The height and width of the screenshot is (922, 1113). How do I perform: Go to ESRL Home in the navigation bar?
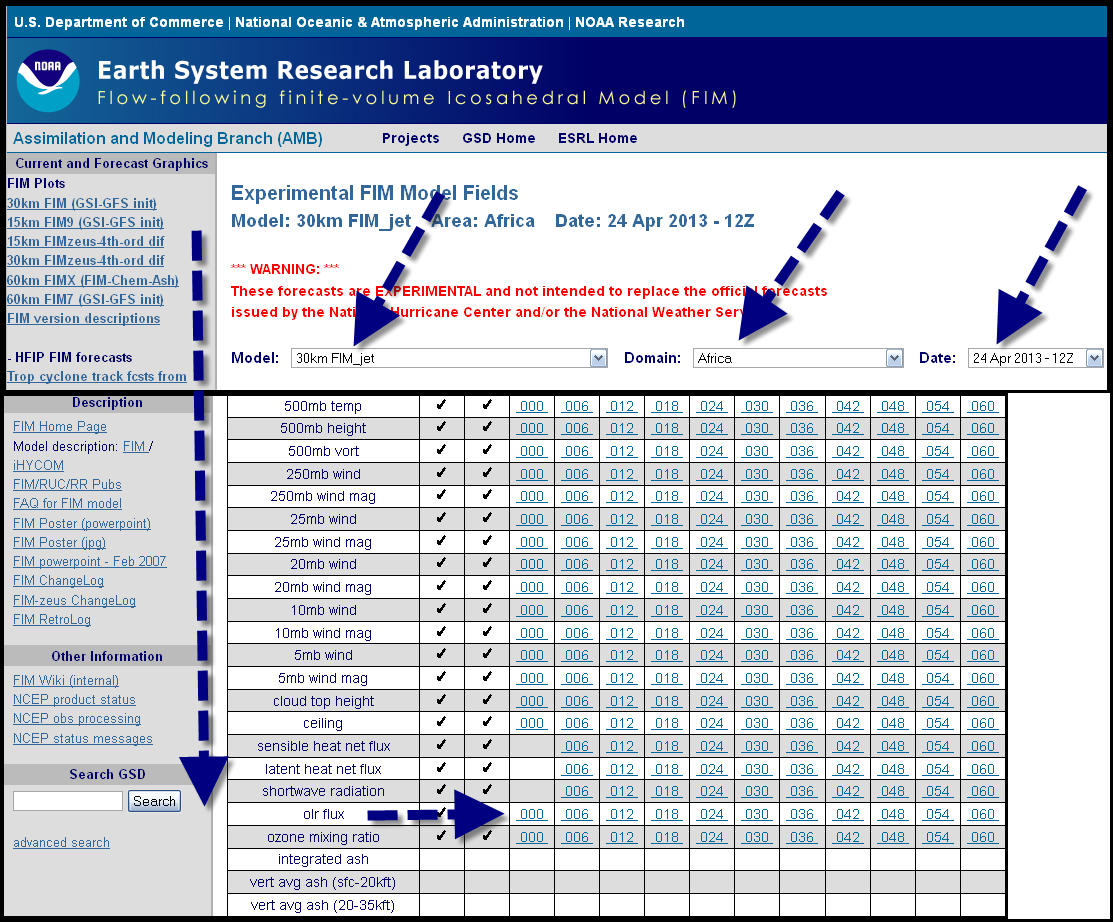(597, 138)
